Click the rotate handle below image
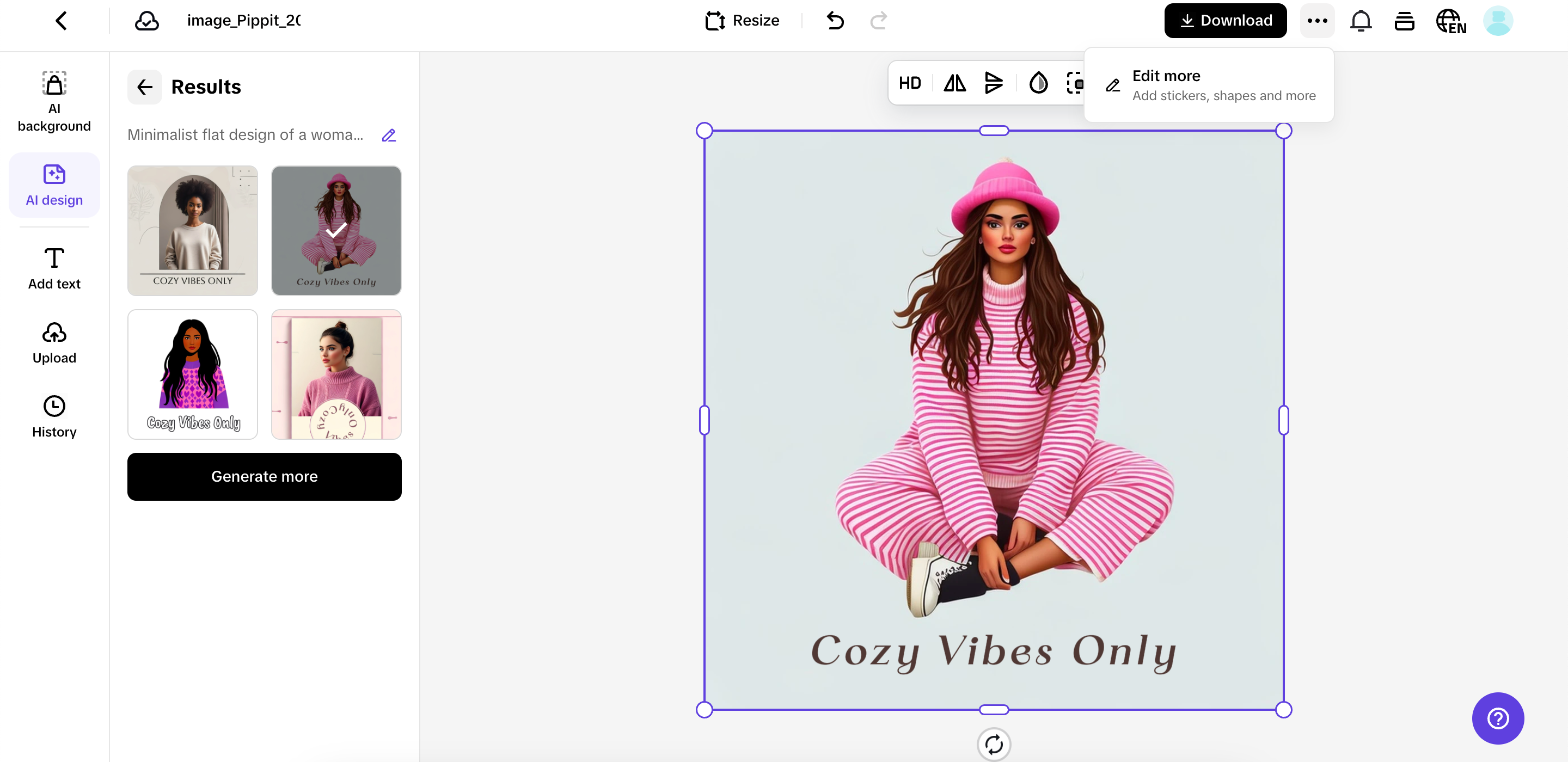 994,743
